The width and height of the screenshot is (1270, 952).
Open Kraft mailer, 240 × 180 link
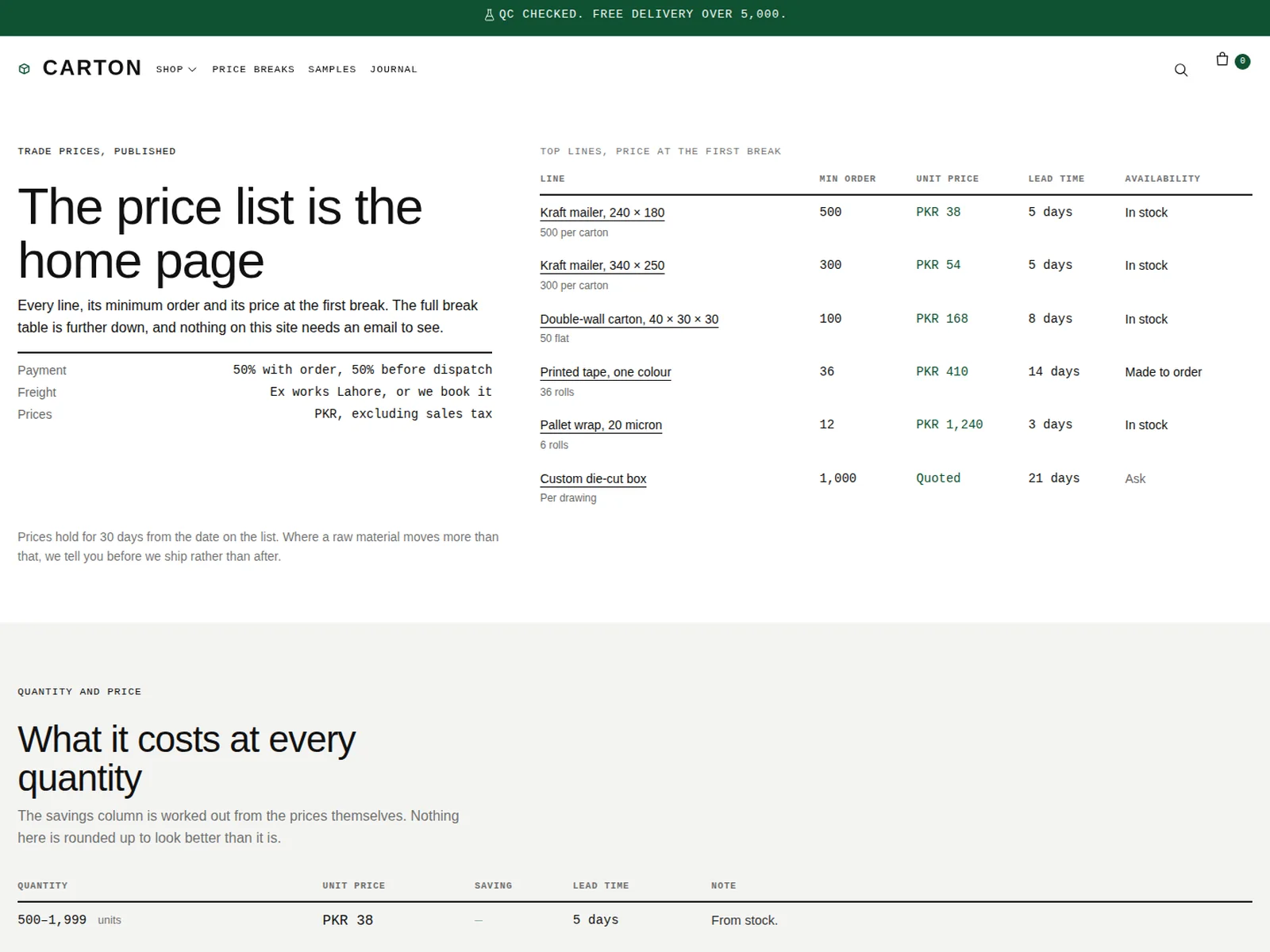(602, 213)
